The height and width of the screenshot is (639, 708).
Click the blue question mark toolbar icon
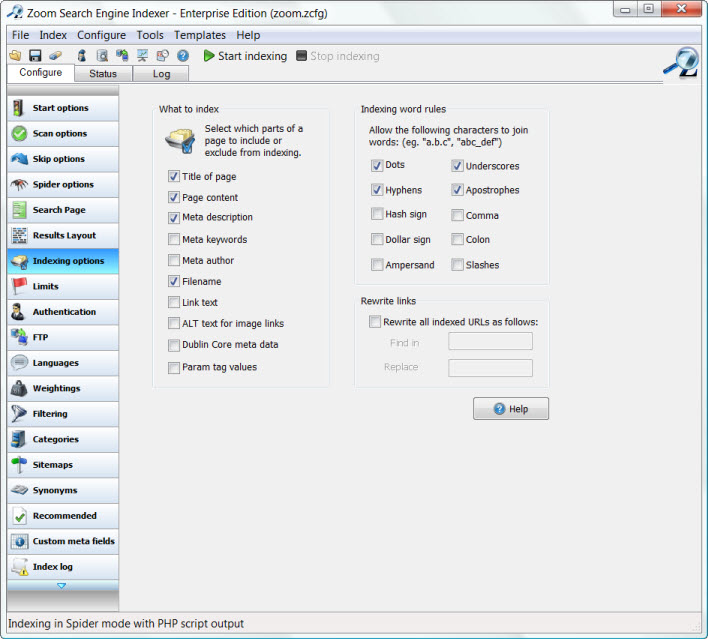coord(183,56)
